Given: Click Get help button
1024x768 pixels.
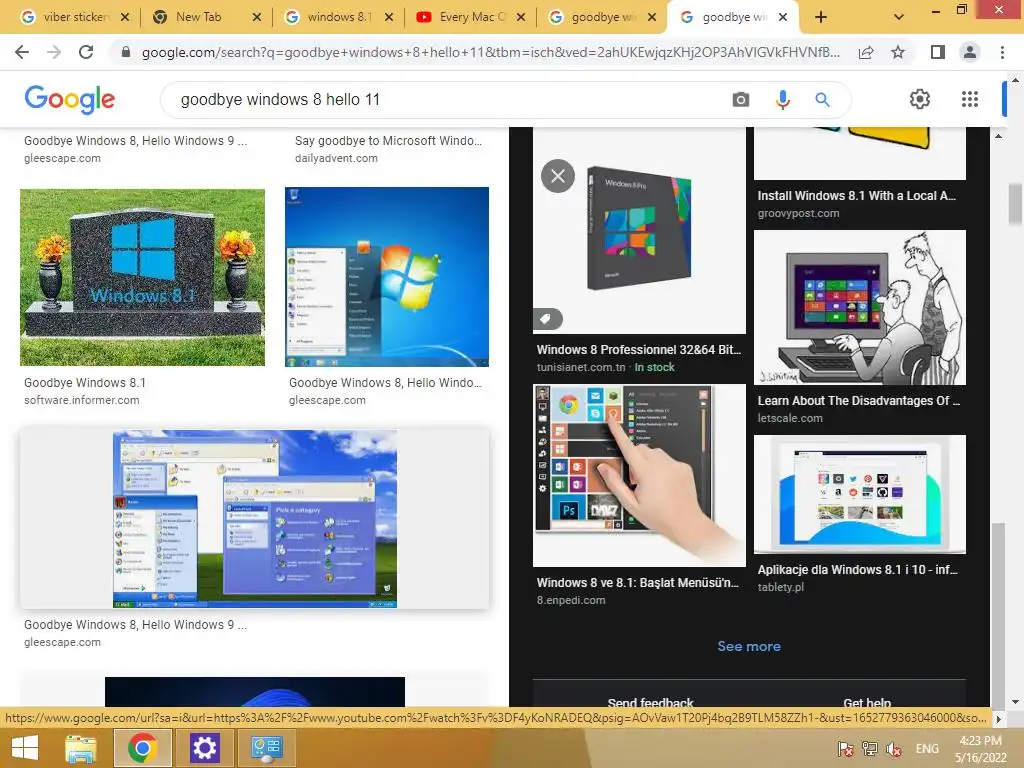Looking at the screenshot, I should 867,701.
